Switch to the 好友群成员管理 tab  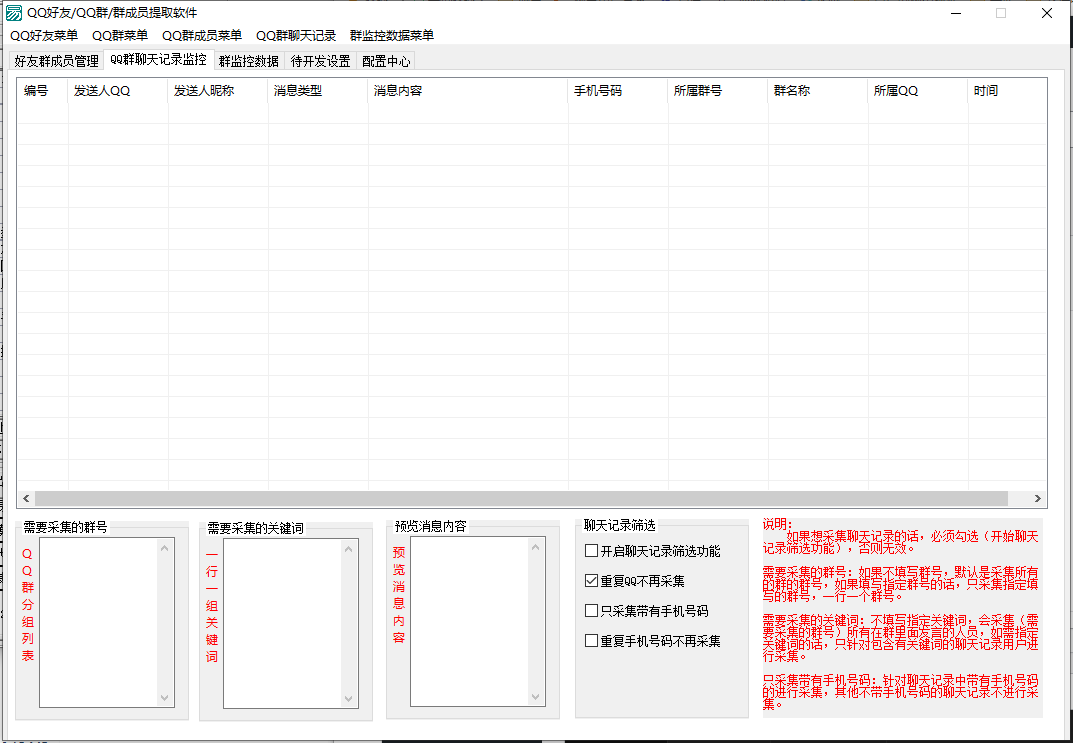pos(56,61)
